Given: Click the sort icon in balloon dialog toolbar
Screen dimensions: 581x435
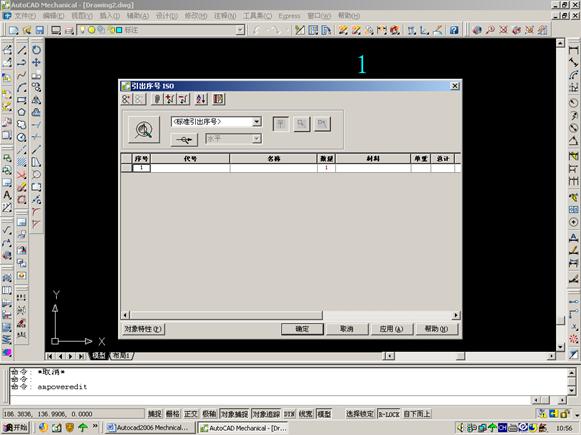Looking at the screenshot, I should [201, 99].
